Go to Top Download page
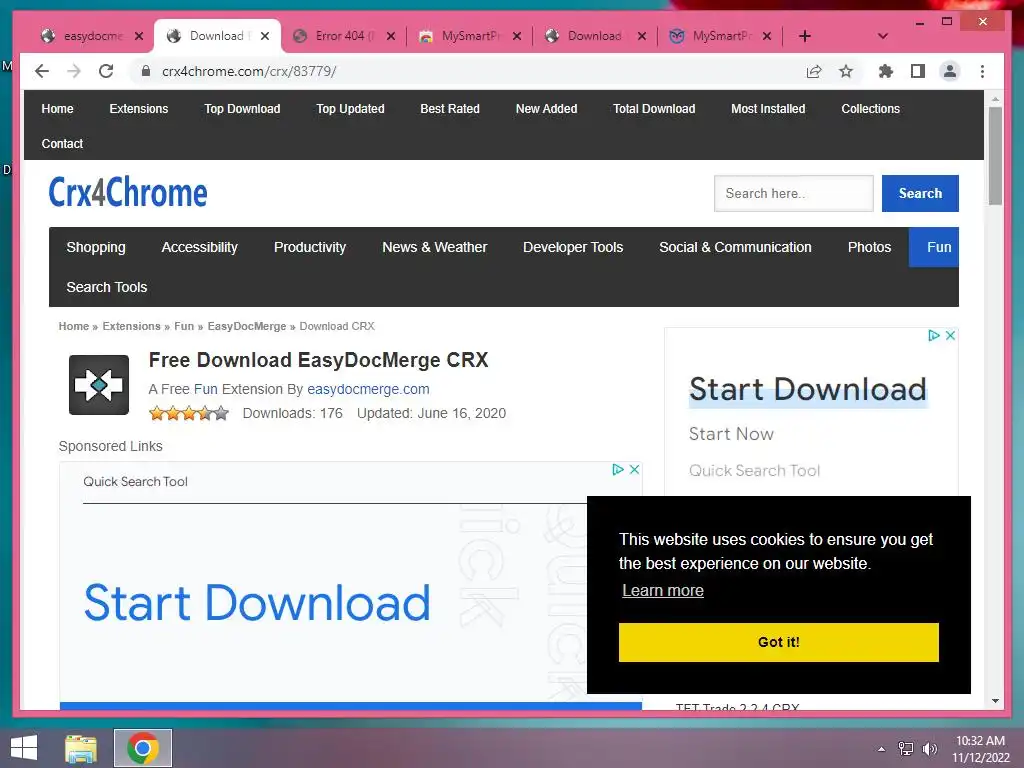 click(242, 108)
